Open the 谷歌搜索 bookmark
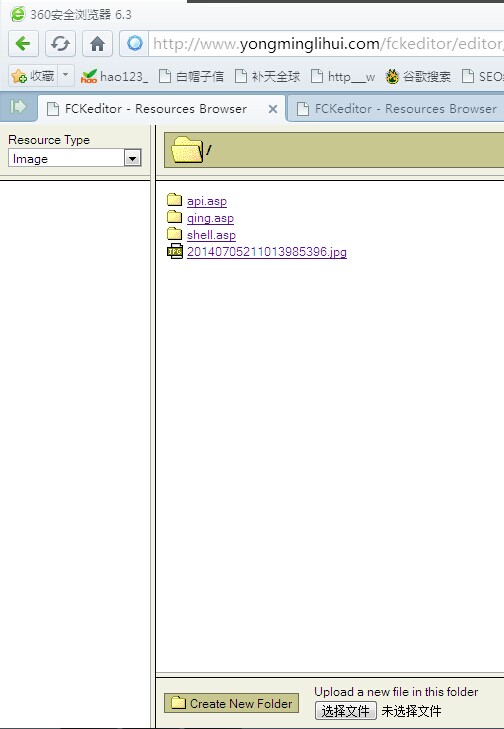The width and height of the screenshot is (504, 729). (x=418, y=76)
